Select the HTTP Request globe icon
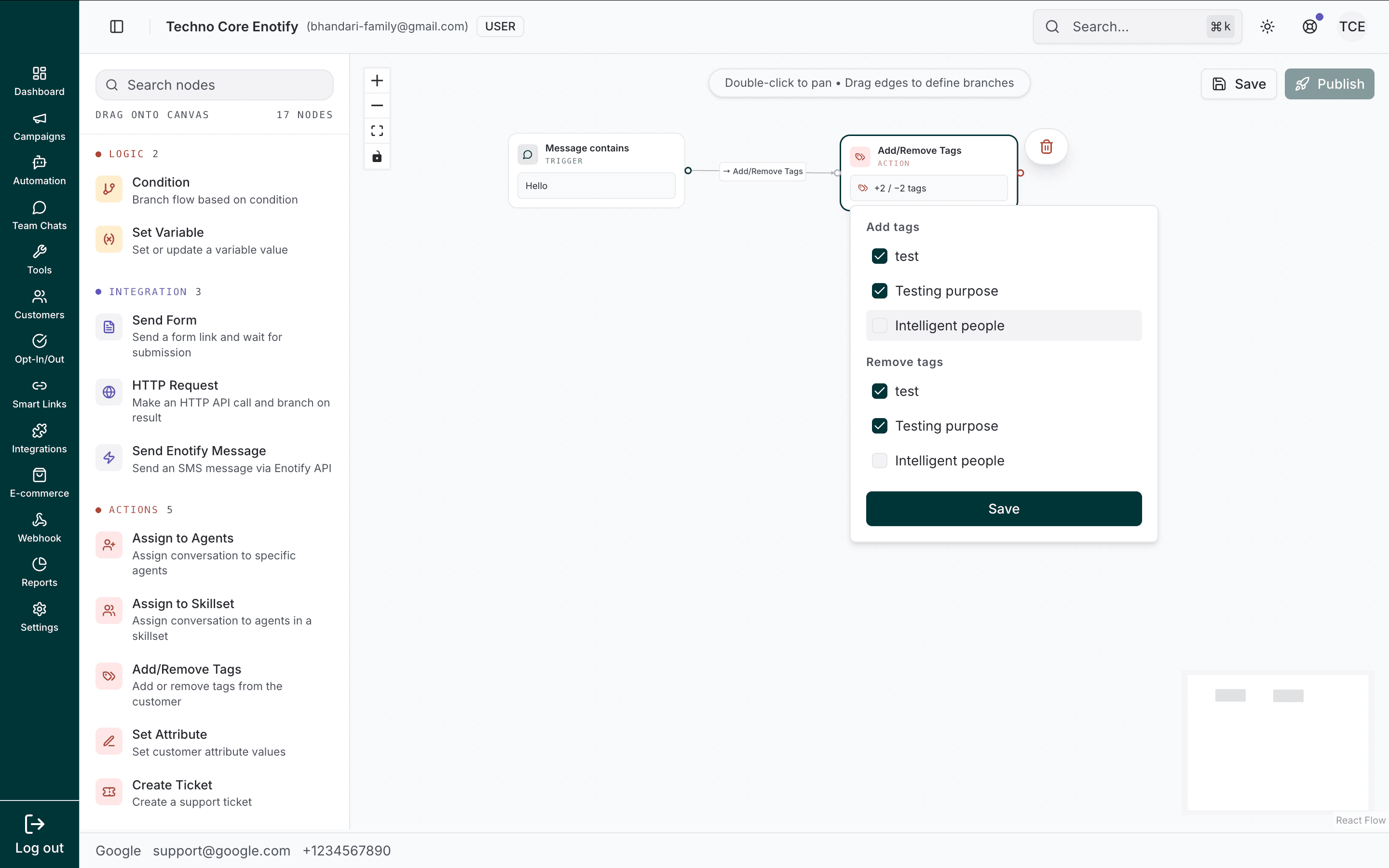Screen dimensions: 1389x868 pos(109,392)
